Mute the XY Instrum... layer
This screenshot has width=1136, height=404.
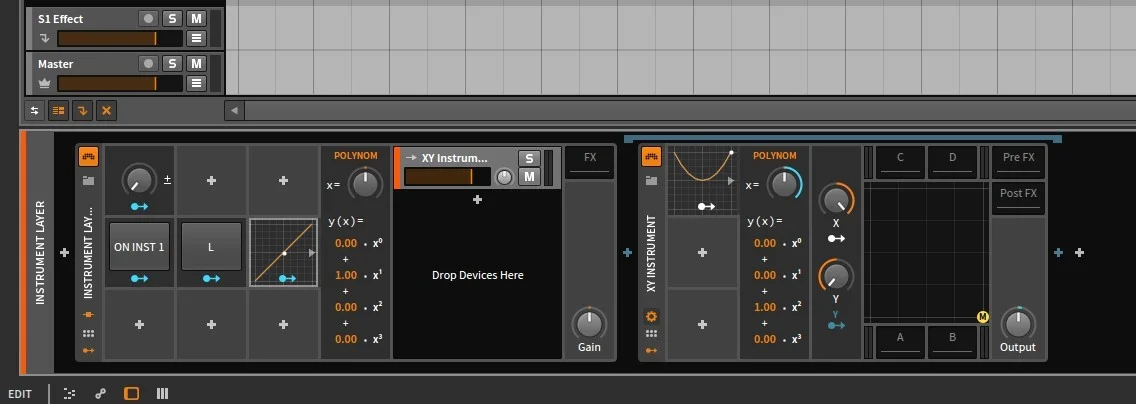pyautogui.click(x=529, y=177)
